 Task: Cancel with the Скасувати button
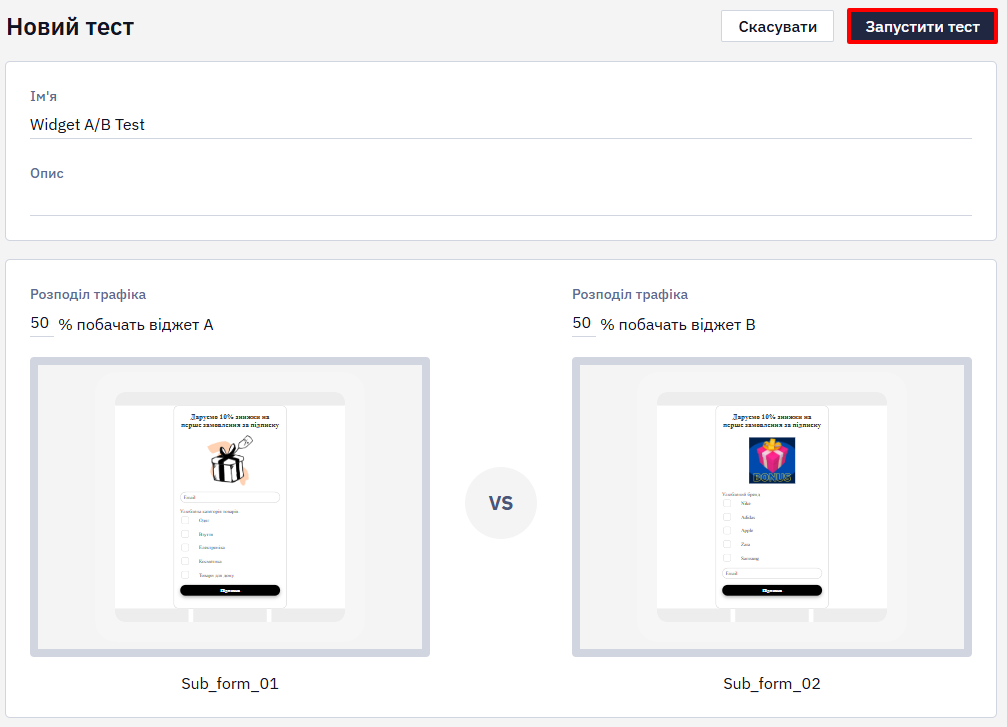pyautogui.click(x=777, y=27)
